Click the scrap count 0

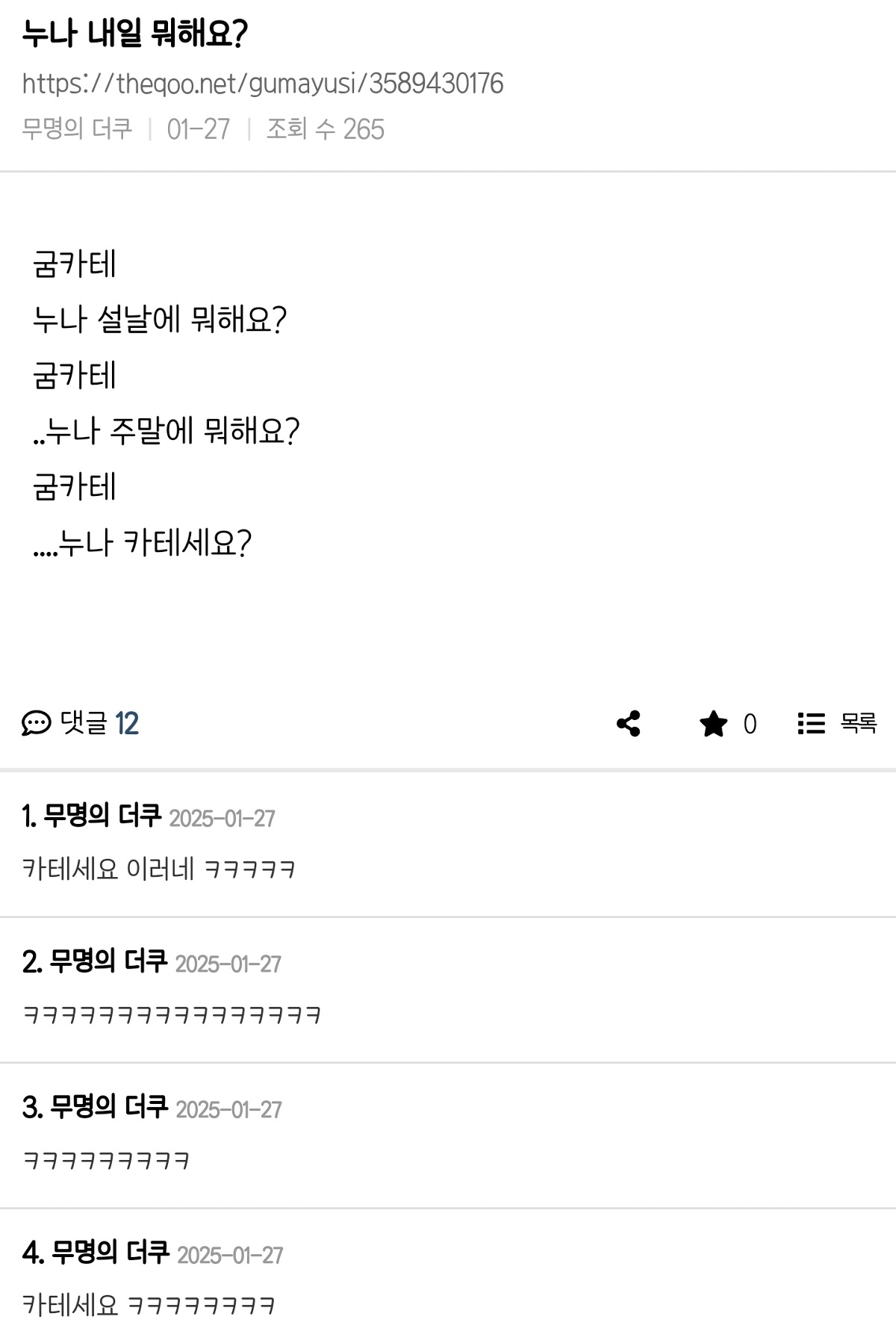click(x=750, y=724)
